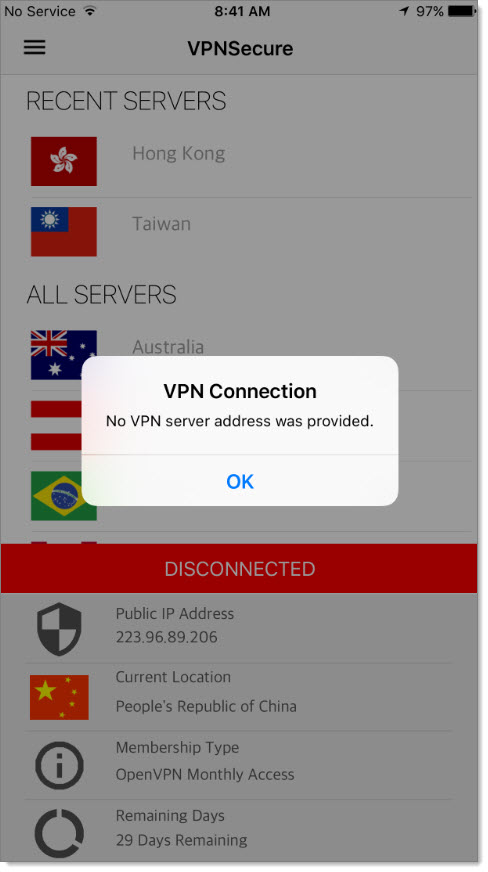Tap the battery icon in status bar
The height and width of the screenshot is (872, 488).
pyautogui.click(x=462, y=11)
